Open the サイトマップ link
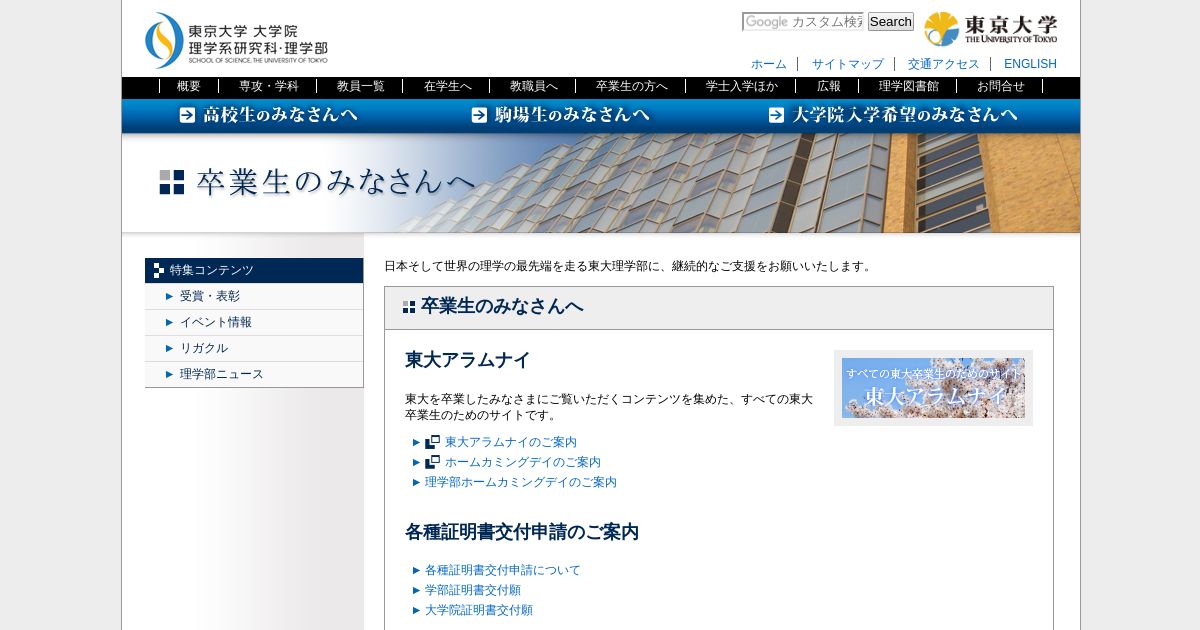 click(848, 64)
